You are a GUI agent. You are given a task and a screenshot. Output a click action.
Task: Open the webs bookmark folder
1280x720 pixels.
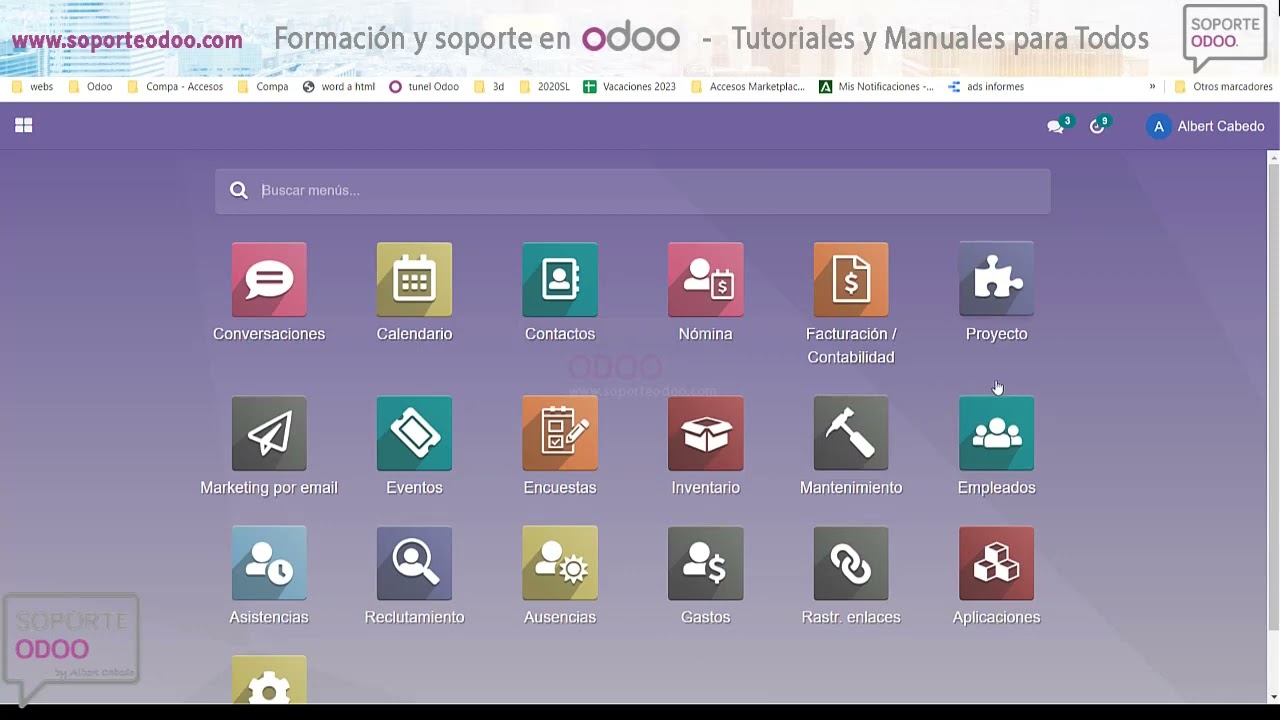pyautogui.click(x=32, y=87)
